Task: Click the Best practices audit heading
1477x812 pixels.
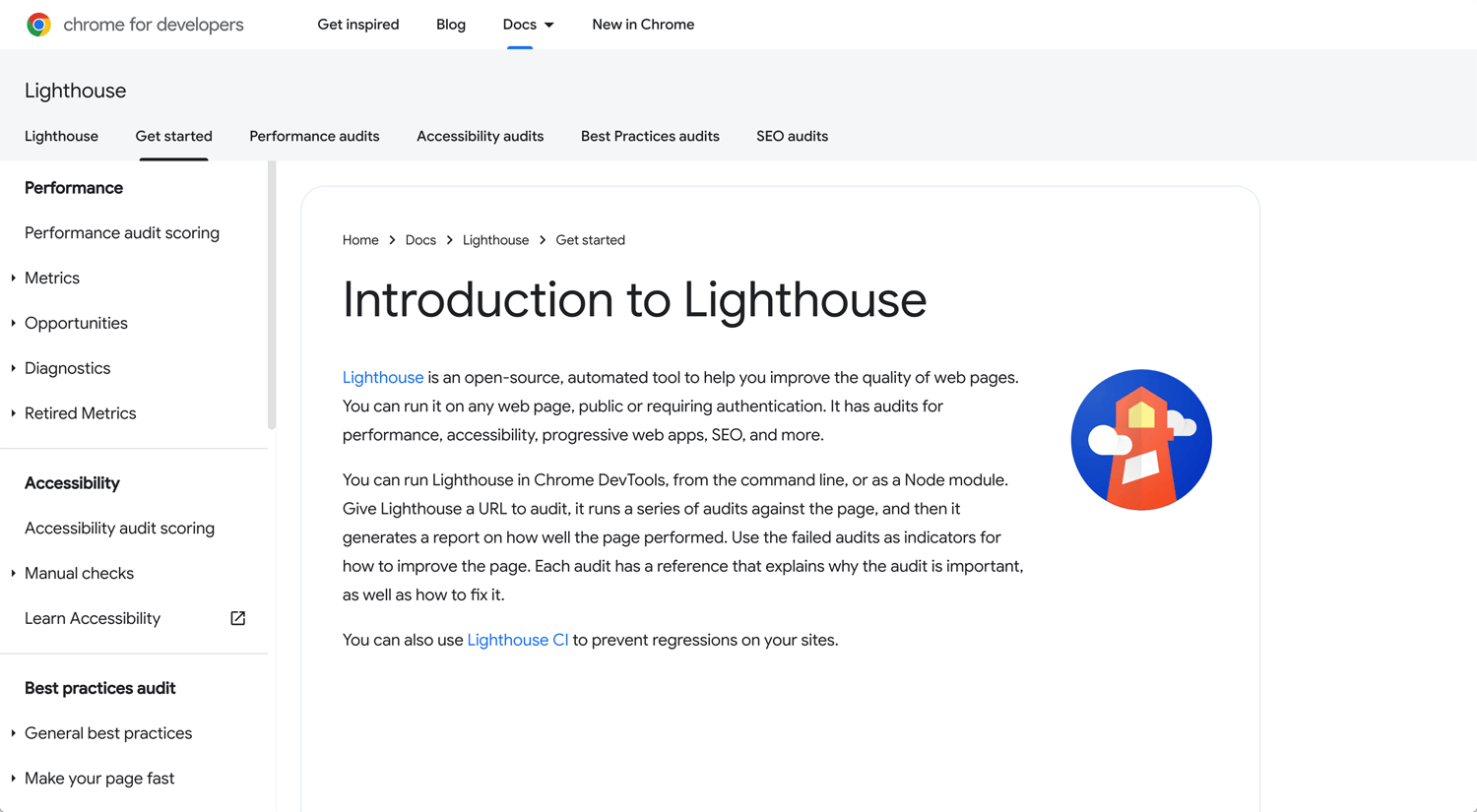Action: click(x=100, y=688)
